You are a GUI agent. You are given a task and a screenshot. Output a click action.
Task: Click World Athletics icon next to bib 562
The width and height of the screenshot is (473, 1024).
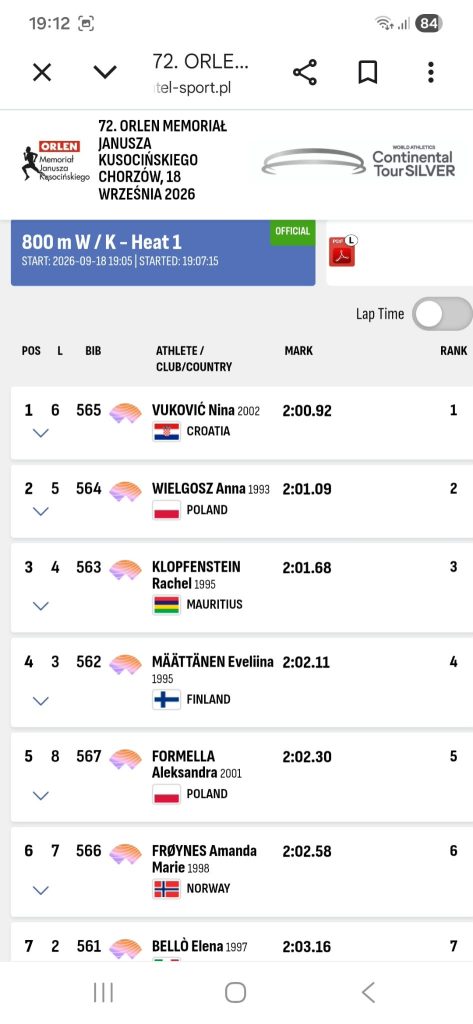(x=125, y=664)
